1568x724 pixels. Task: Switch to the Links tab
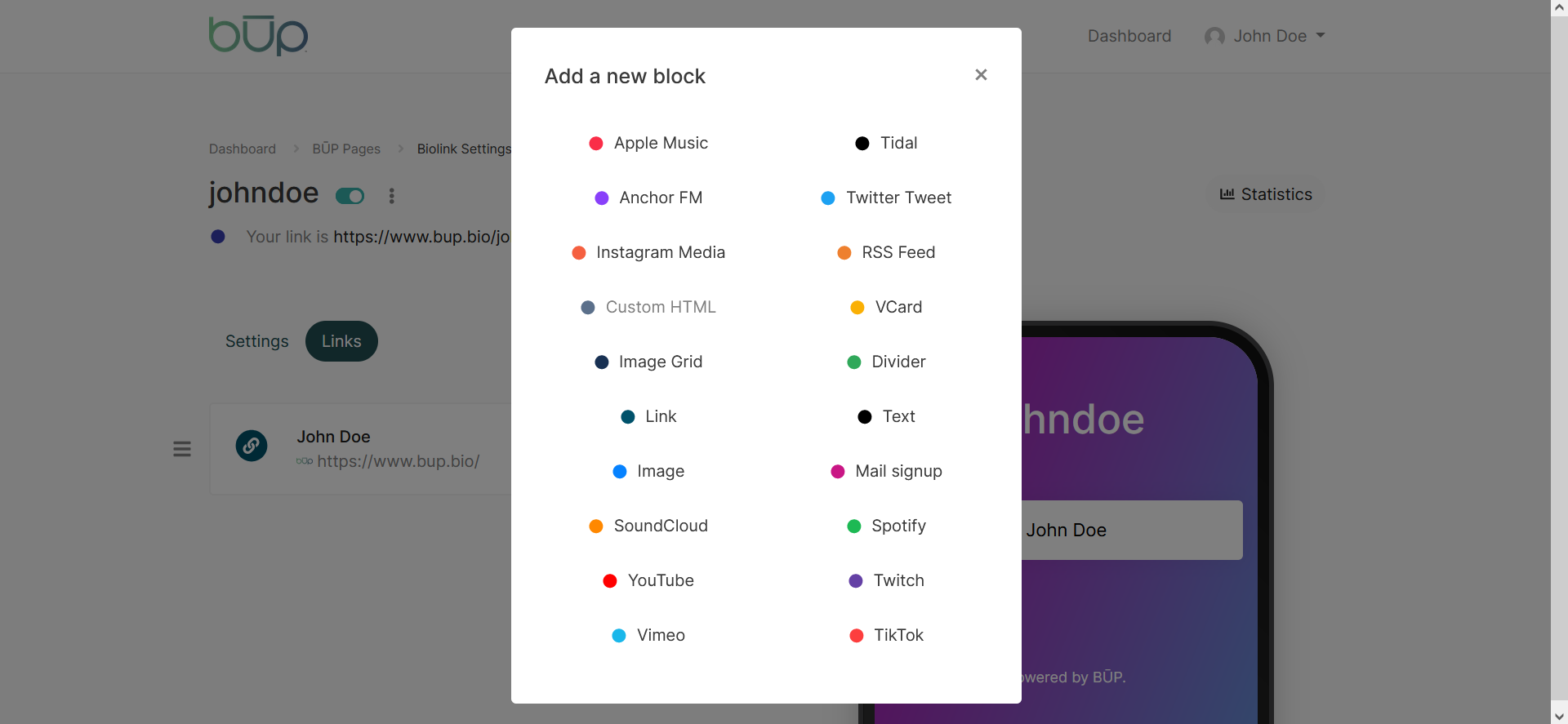[341, 341]
